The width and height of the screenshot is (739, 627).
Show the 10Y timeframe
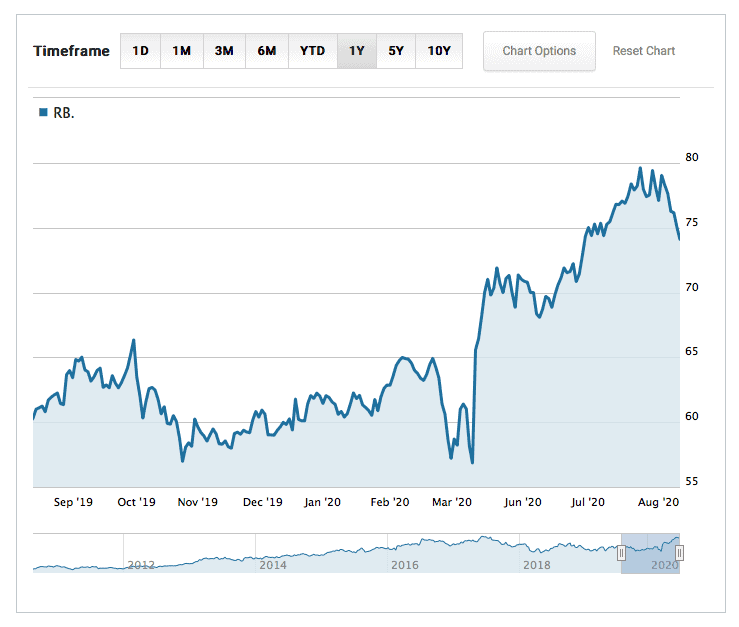[x=439, y=51]
